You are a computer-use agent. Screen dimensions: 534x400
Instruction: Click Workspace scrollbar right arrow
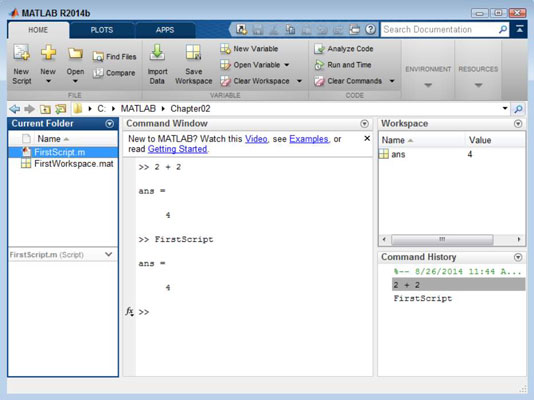[x=519, y=239]
